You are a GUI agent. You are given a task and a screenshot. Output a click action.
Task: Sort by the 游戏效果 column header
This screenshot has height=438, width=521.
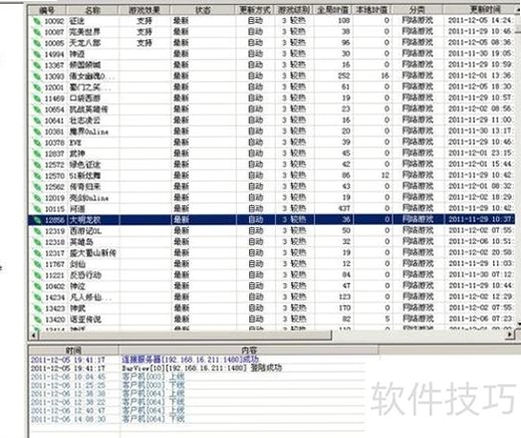(x=144, y=11)
